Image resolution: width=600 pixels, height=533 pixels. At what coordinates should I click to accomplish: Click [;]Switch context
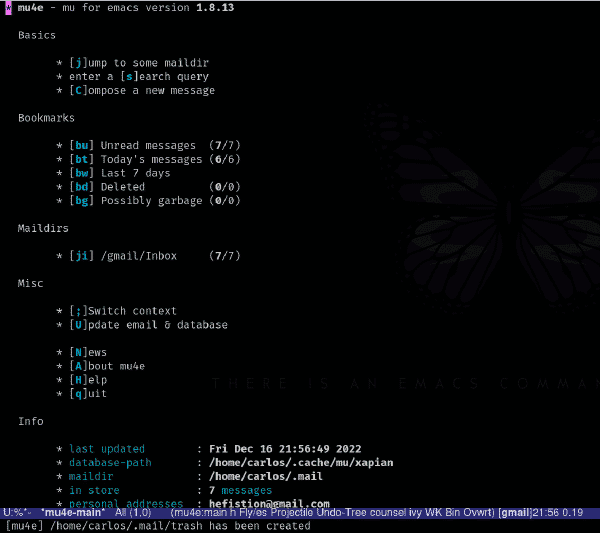click(123, 311)
